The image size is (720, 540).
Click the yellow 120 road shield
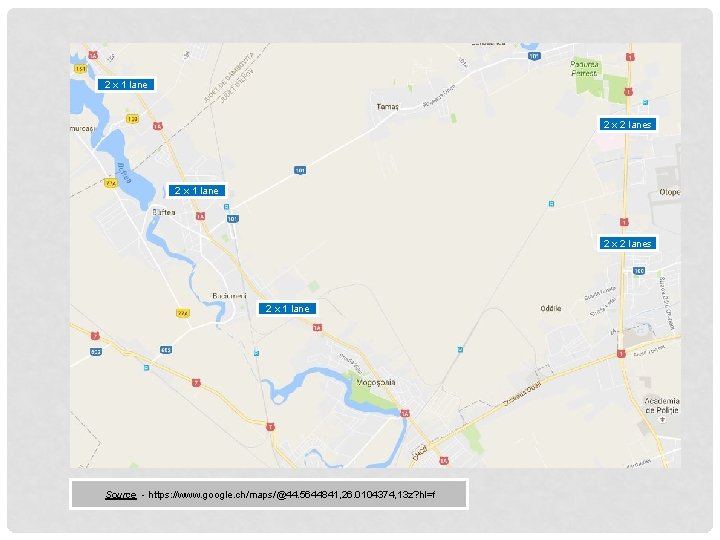(x=132, y=119)
